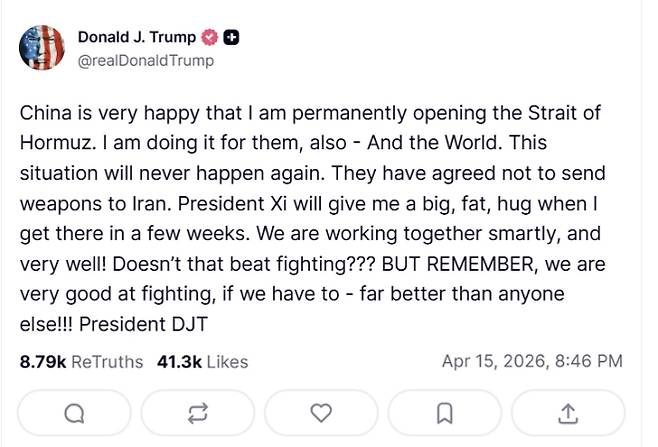The width and height of the screenshot is (658, 447).
Task: Click the share upload arrow icon
Action: [567, 413]
